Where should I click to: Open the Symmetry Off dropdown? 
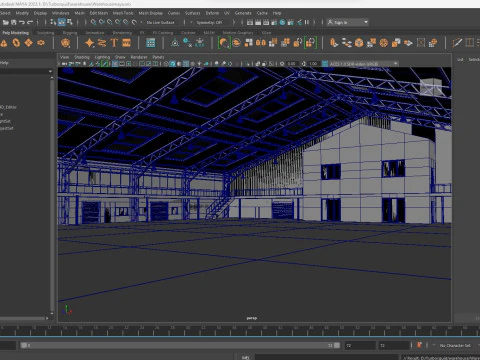[209, 22]
